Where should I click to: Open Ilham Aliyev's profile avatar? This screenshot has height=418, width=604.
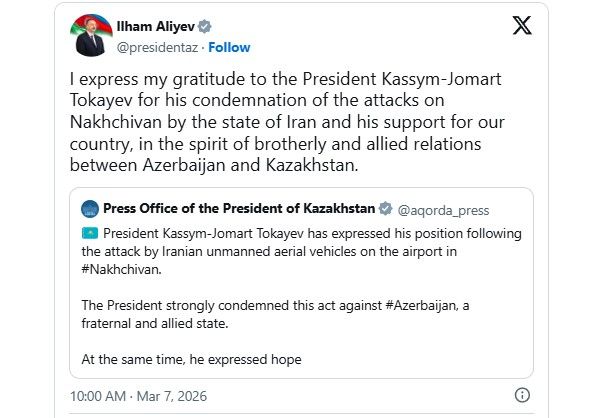[x=91, y=37]
